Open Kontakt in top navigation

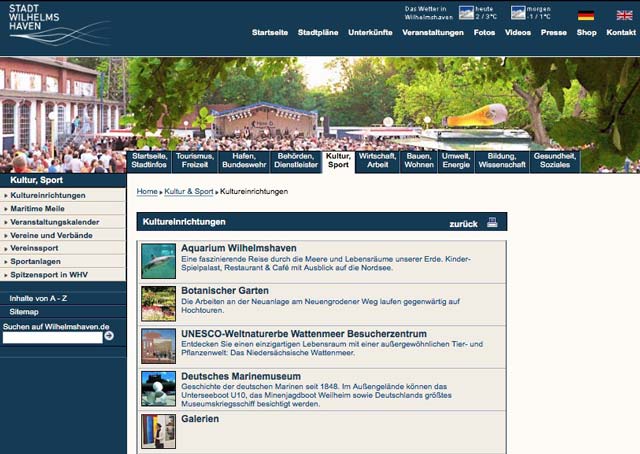[x=621, y=32]
